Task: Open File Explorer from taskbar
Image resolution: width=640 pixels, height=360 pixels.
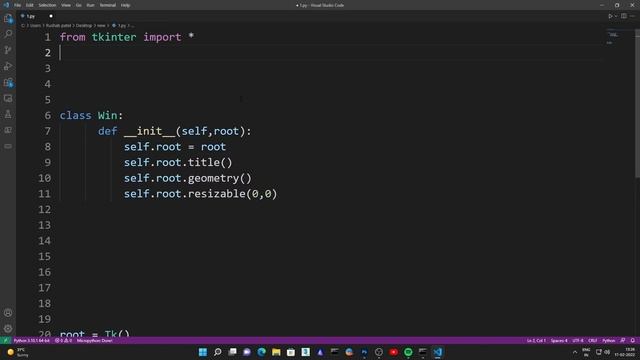Action: (276, 352)
